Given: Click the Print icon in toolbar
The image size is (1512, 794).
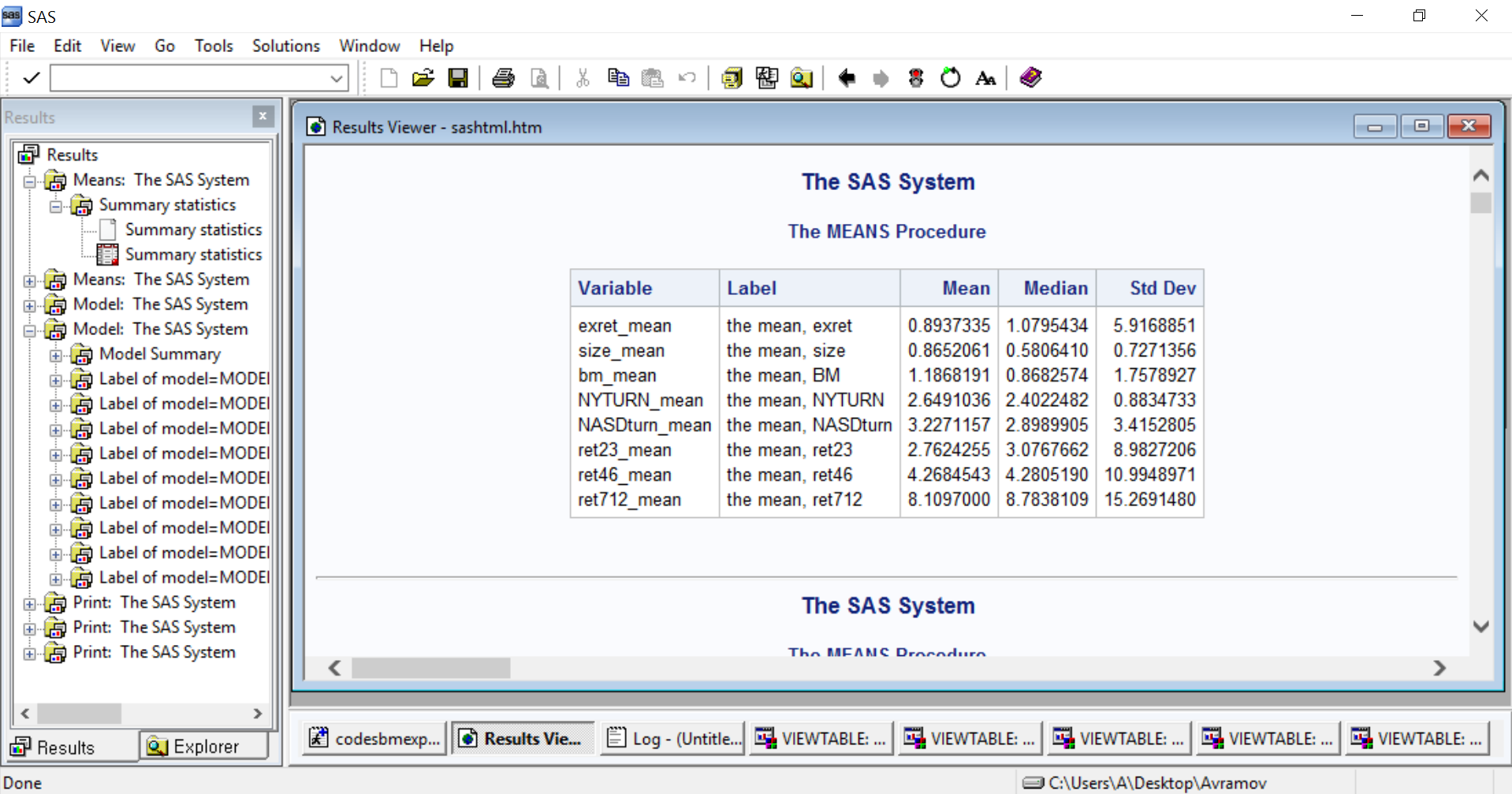Looking at the screenshot, I should [x=503, y=78].
